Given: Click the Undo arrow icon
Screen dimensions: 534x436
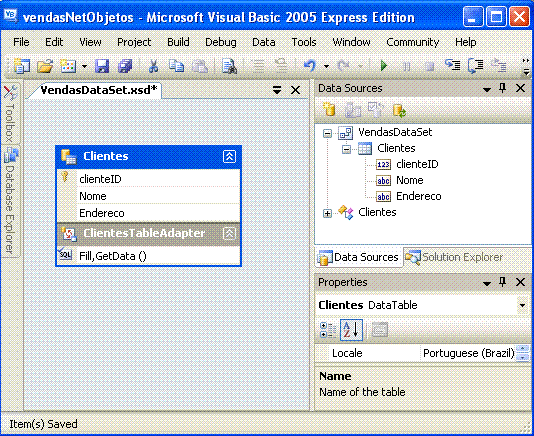Looking at the screenshot, I should 310,65.
